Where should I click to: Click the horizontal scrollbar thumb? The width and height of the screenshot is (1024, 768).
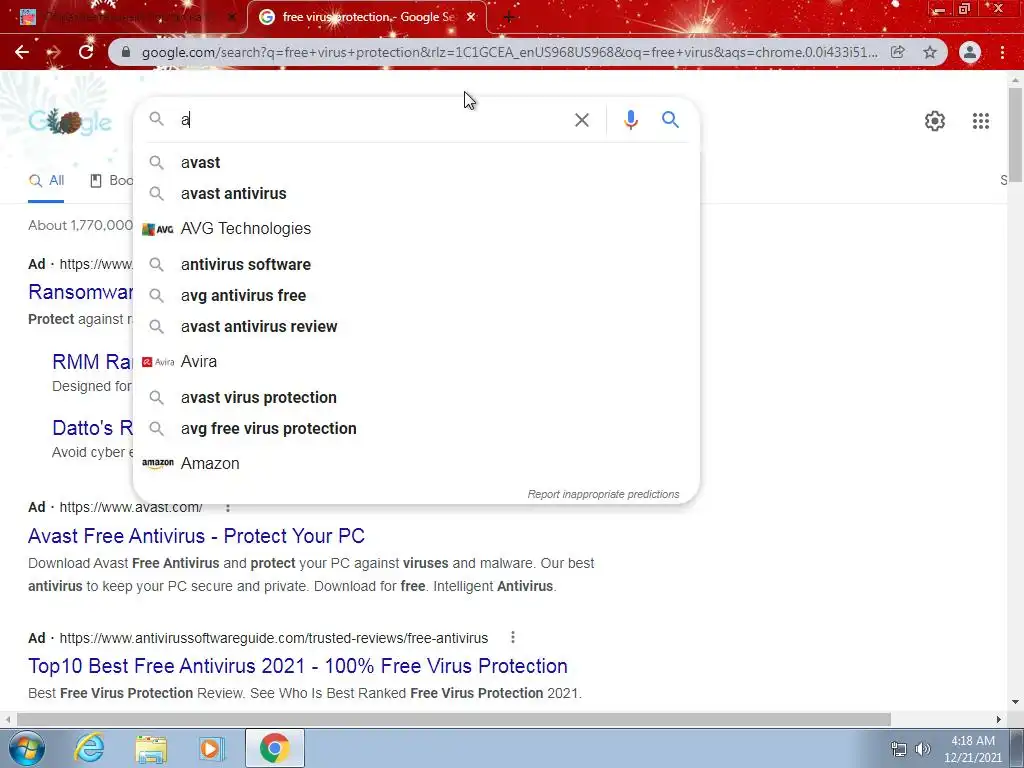[x=453, y=719]
